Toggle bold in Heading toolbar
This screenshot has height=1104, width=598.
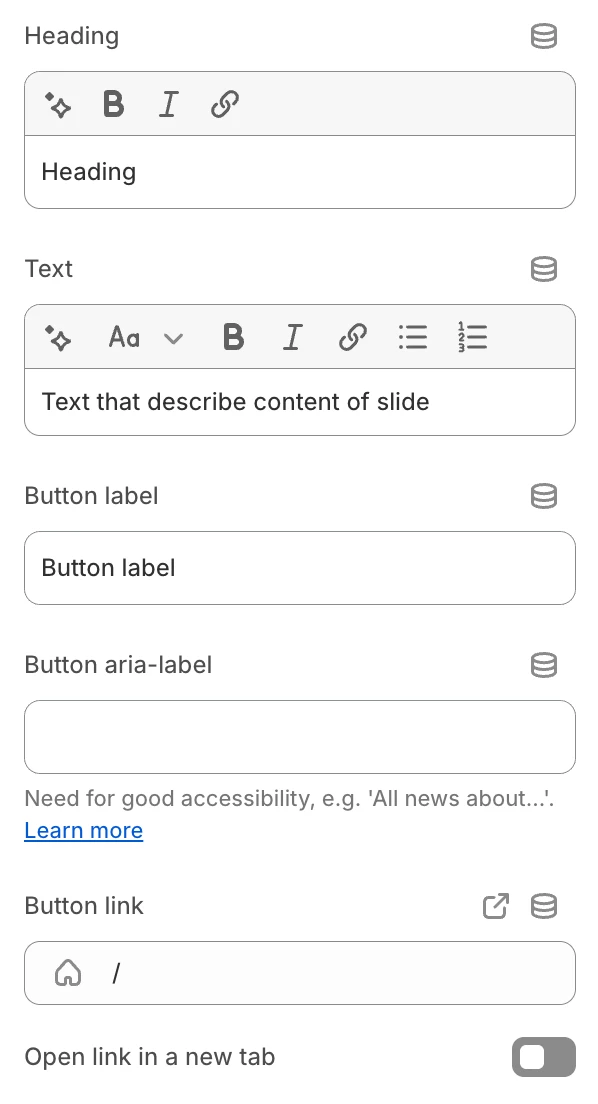tap(113, 104)
